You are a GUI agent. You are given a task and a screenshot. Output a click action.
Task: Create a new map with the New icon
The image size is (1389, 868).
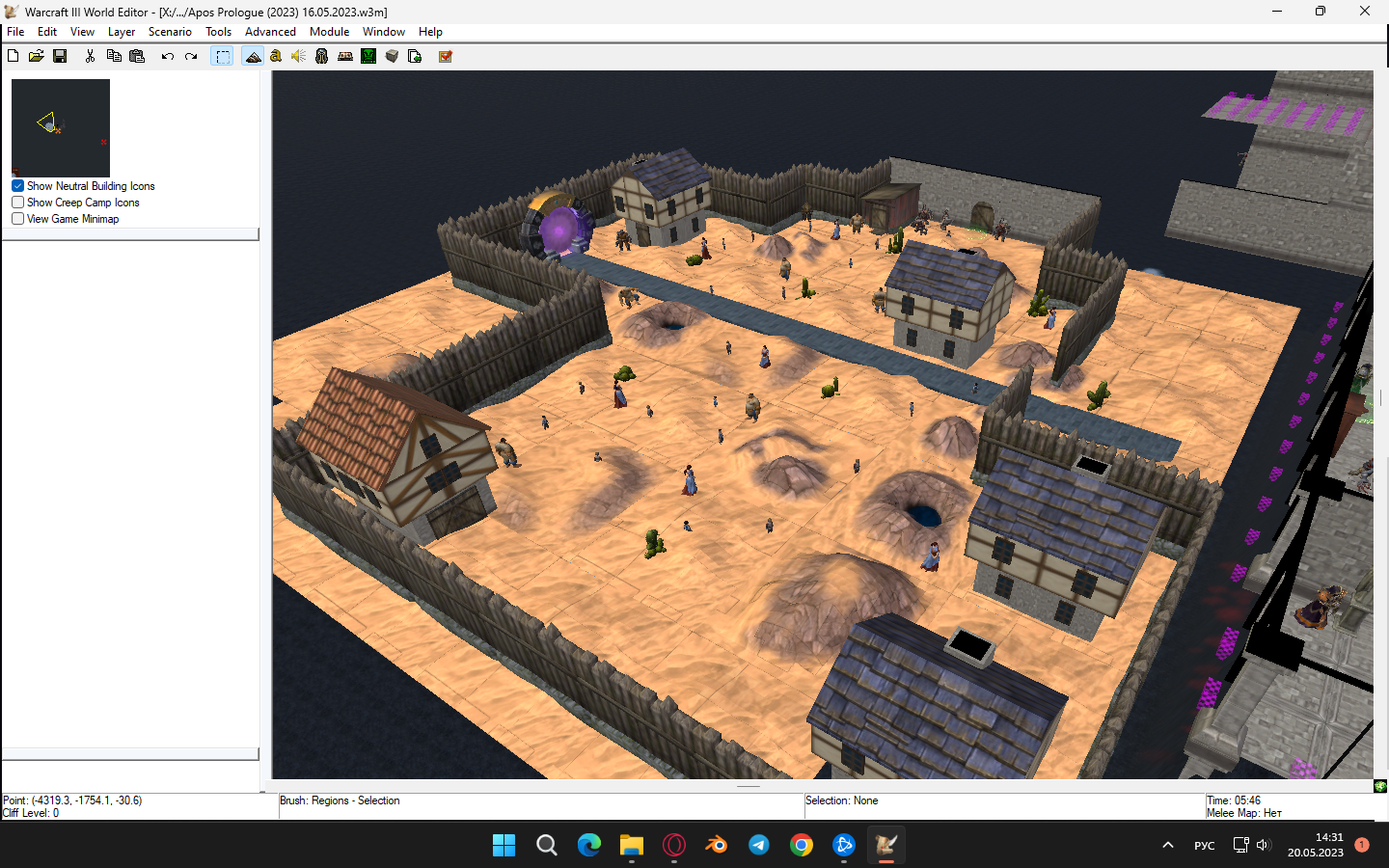[x=14, y=56]
